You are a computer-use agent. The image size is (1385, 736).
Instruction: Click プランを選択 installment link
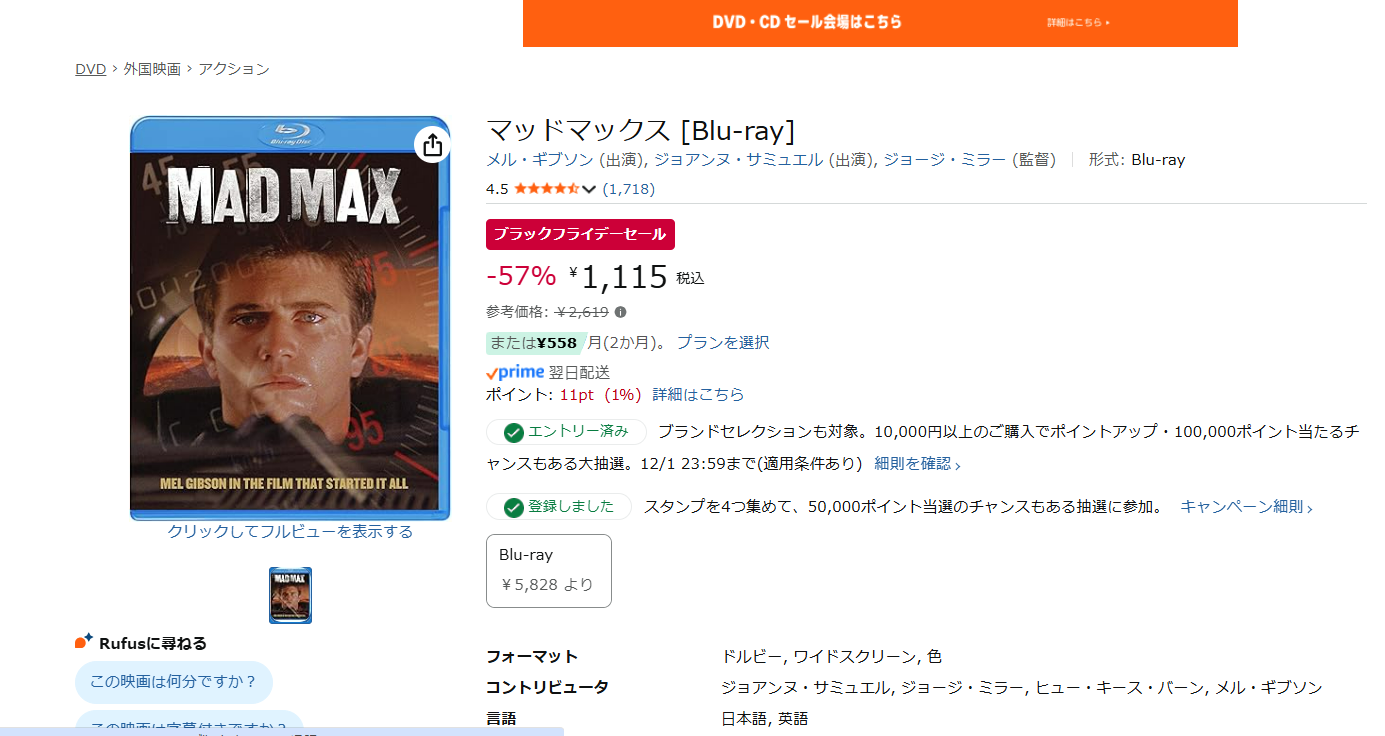pyautogui.click(x=723, y=342)
